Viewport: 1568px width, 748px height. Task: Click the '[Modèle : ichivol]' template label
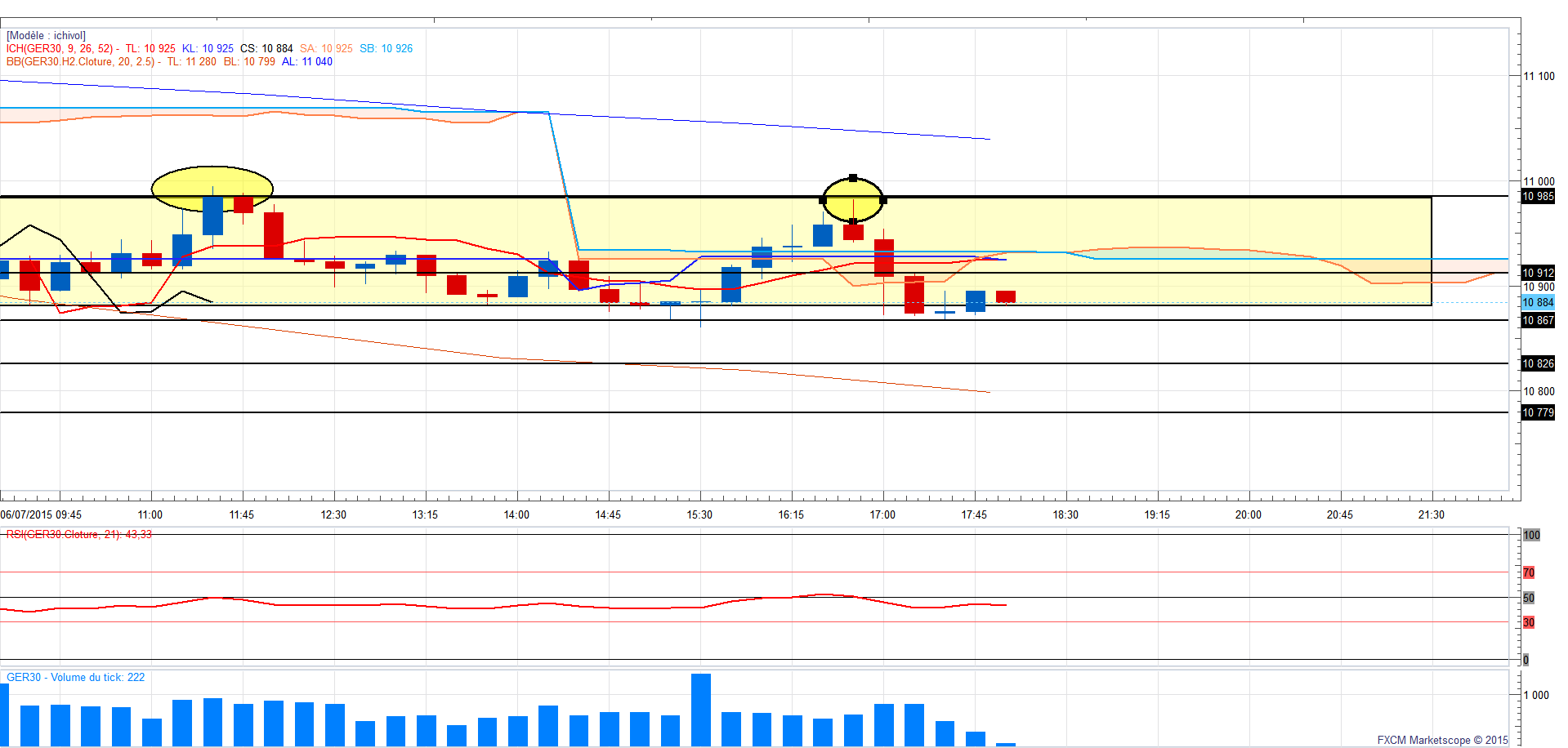pos(46,36)
